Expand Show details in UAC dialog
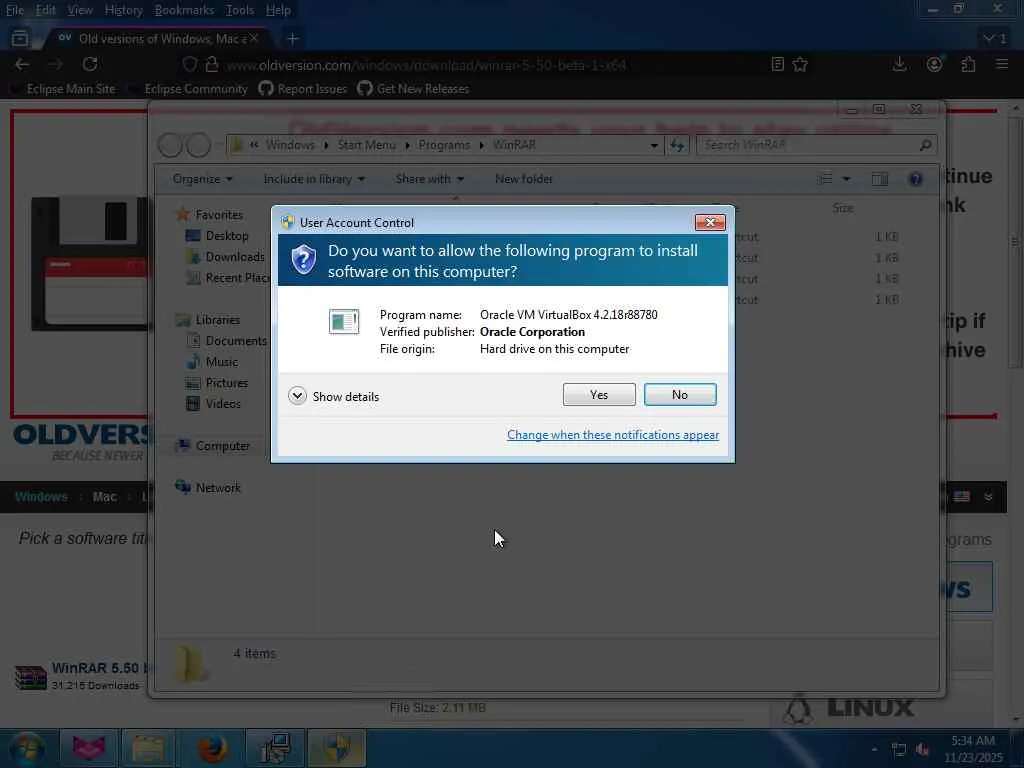 (x=334, y=396)
